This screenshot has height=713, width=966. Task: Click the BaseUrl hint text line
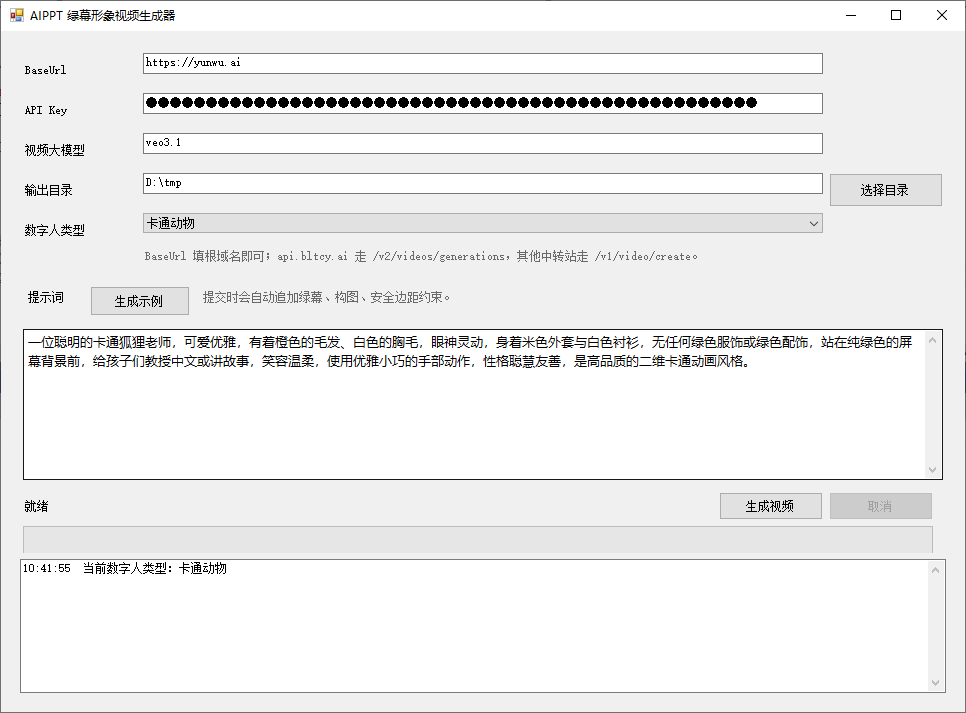[421, 256]
